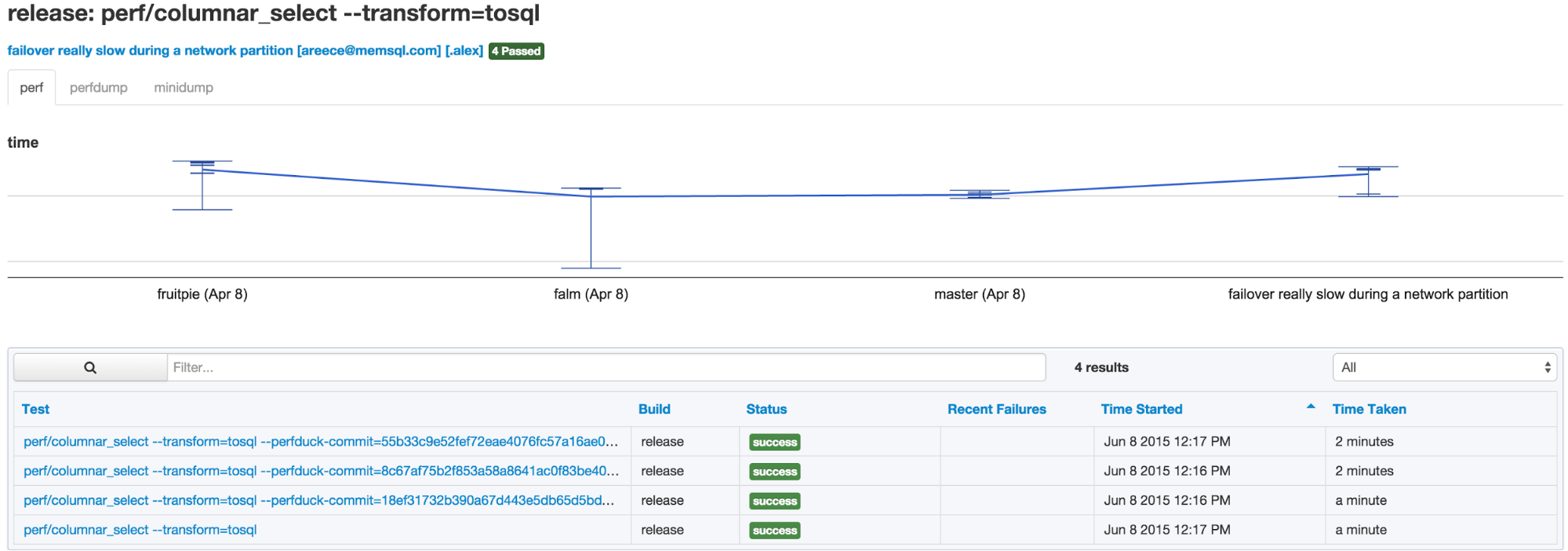Click the search magnifier icon button
Viewport: 1568px width, 551px height.
click(x=90, y=367)
